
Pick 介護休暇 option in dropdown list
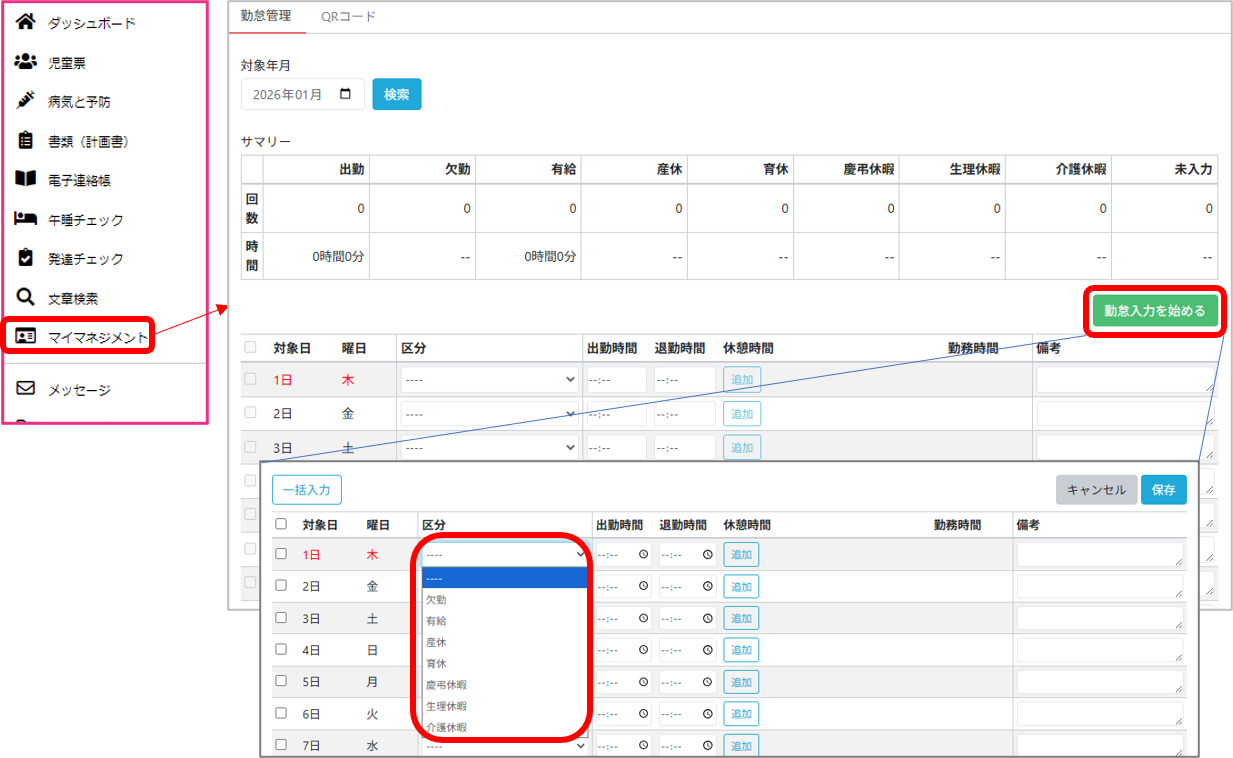point(446,727)
